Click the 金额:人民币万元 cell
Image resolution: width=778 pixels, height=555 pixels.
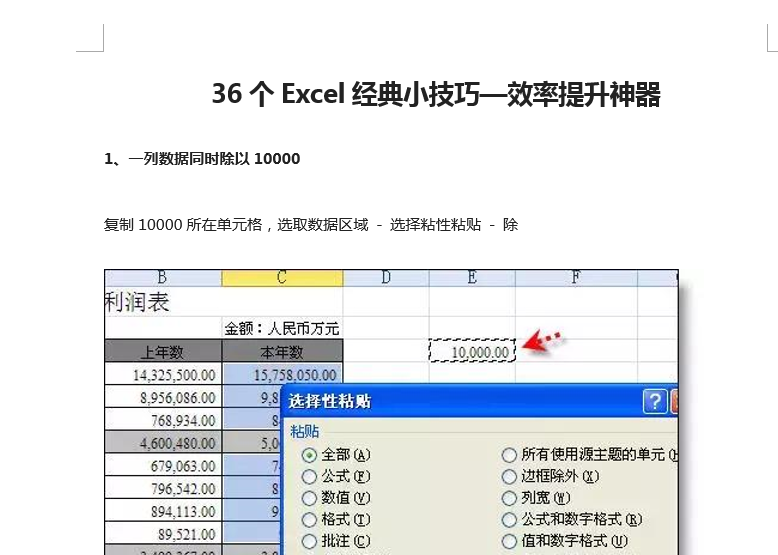tap(282, 328)
